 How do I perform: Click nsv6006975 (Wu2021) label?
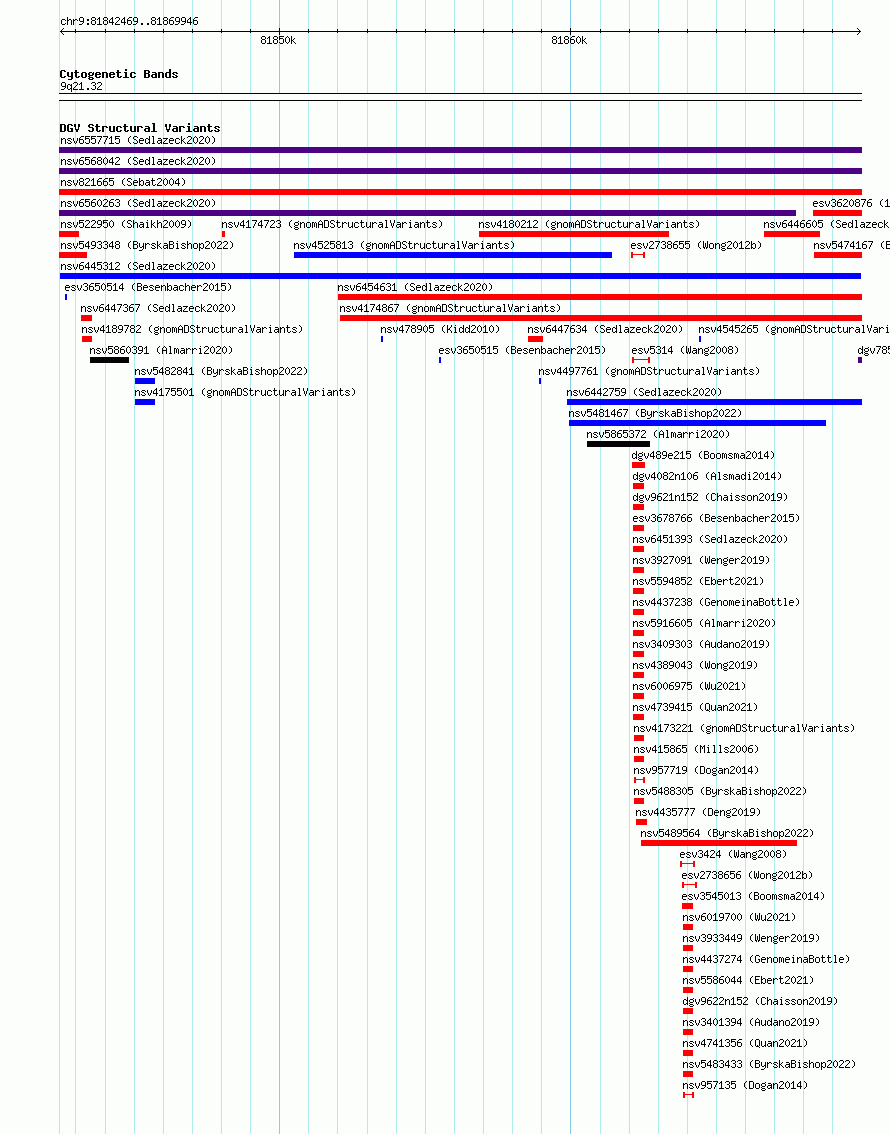689,686
